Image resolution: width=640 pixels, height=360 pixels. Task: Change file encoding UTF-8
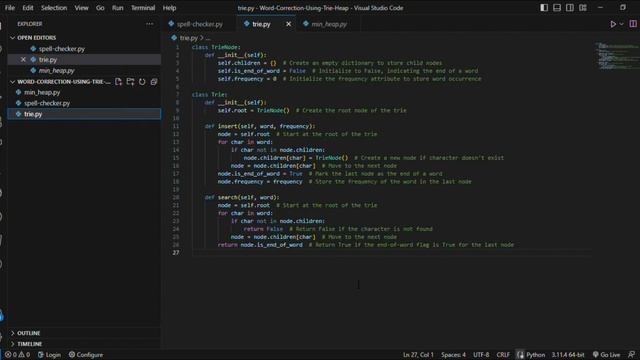point(481,355)
